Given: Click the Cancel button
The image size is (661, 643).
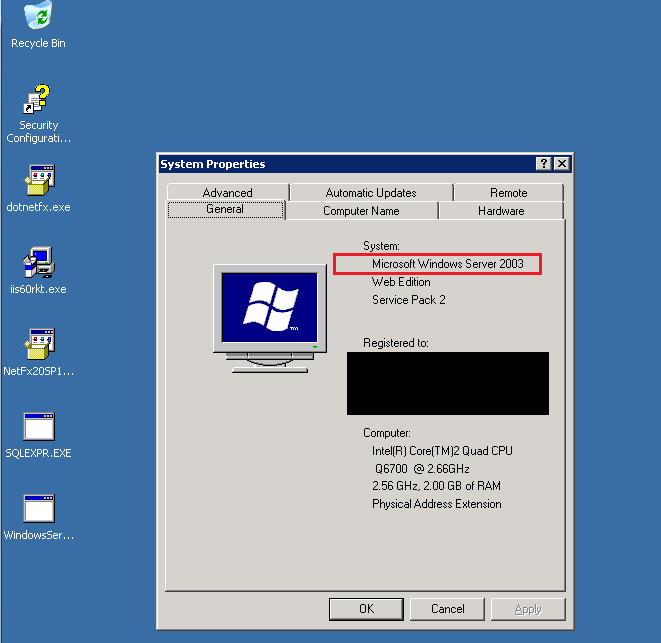Looking at the screenshot, I should pyautogui.click(x=447, y=609).
